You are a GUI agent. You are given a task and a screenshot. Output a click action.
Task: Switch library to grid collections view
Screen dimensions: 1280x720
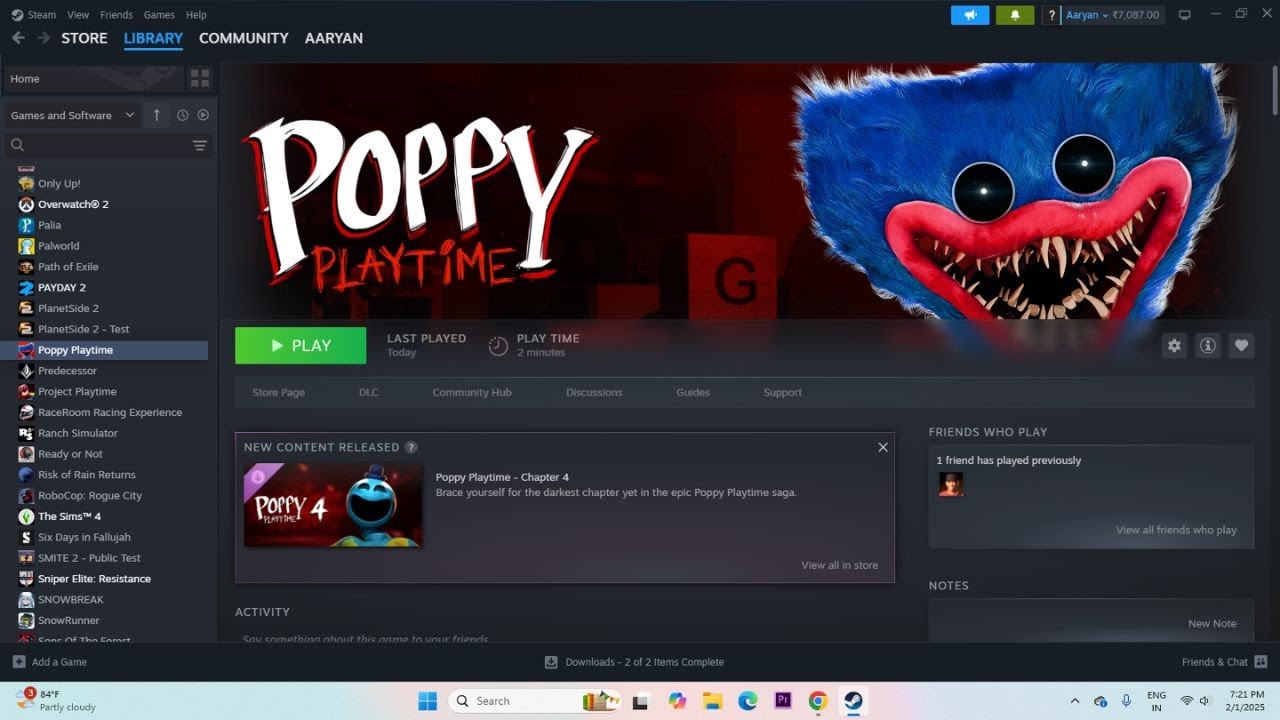(200, 78)
